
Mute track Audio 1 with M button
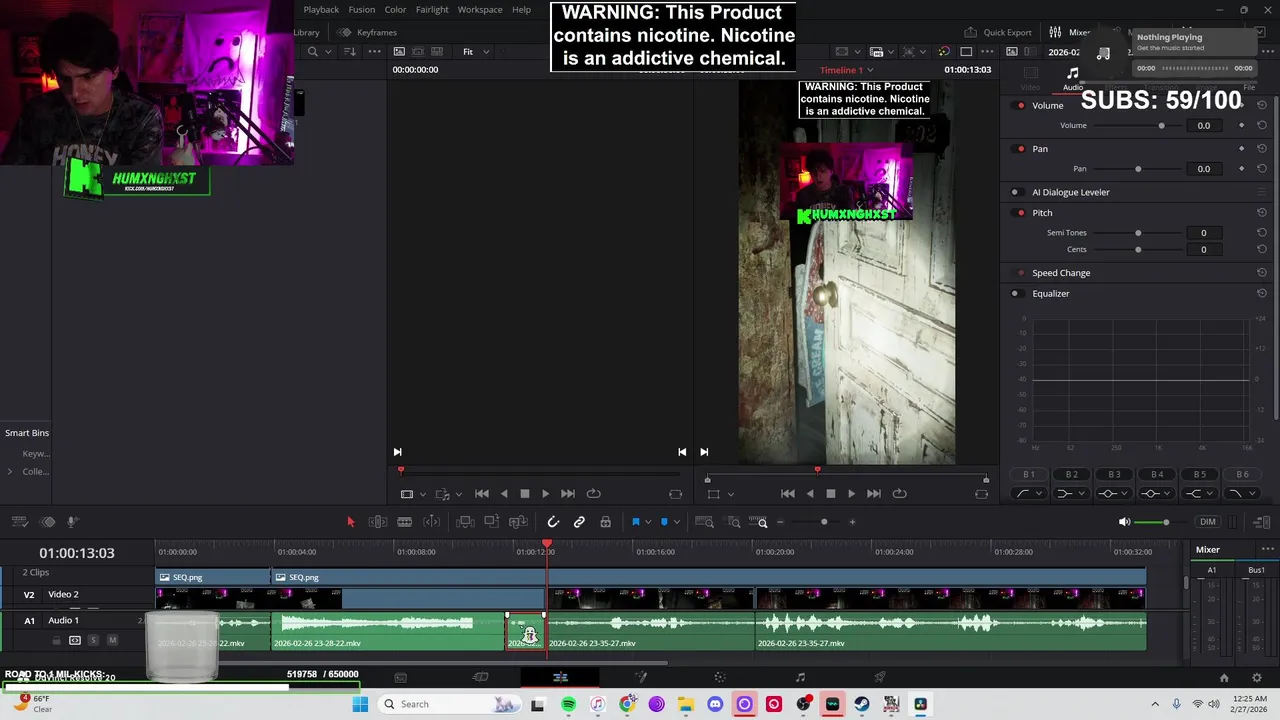click(112, 640)
